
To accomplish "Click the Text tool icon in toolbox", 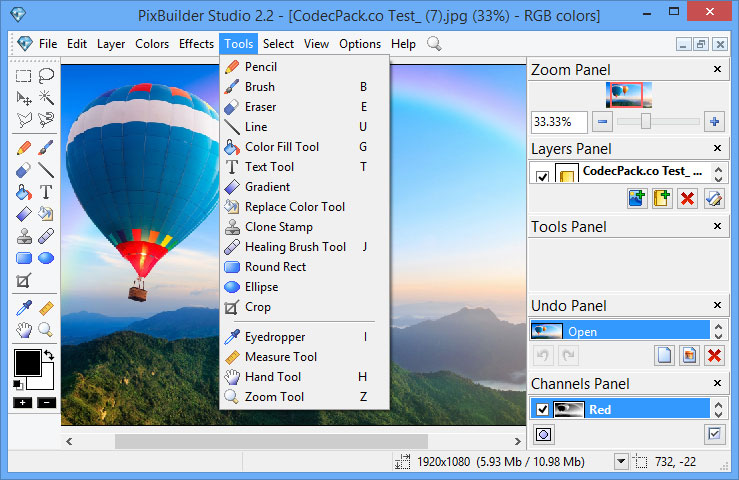I will click(46, 191).
